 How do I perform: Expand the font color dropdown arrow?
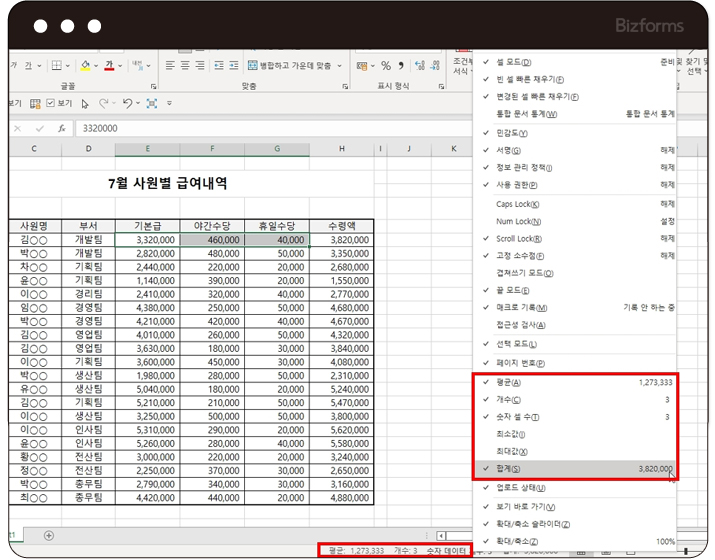(x=120, y=66)
